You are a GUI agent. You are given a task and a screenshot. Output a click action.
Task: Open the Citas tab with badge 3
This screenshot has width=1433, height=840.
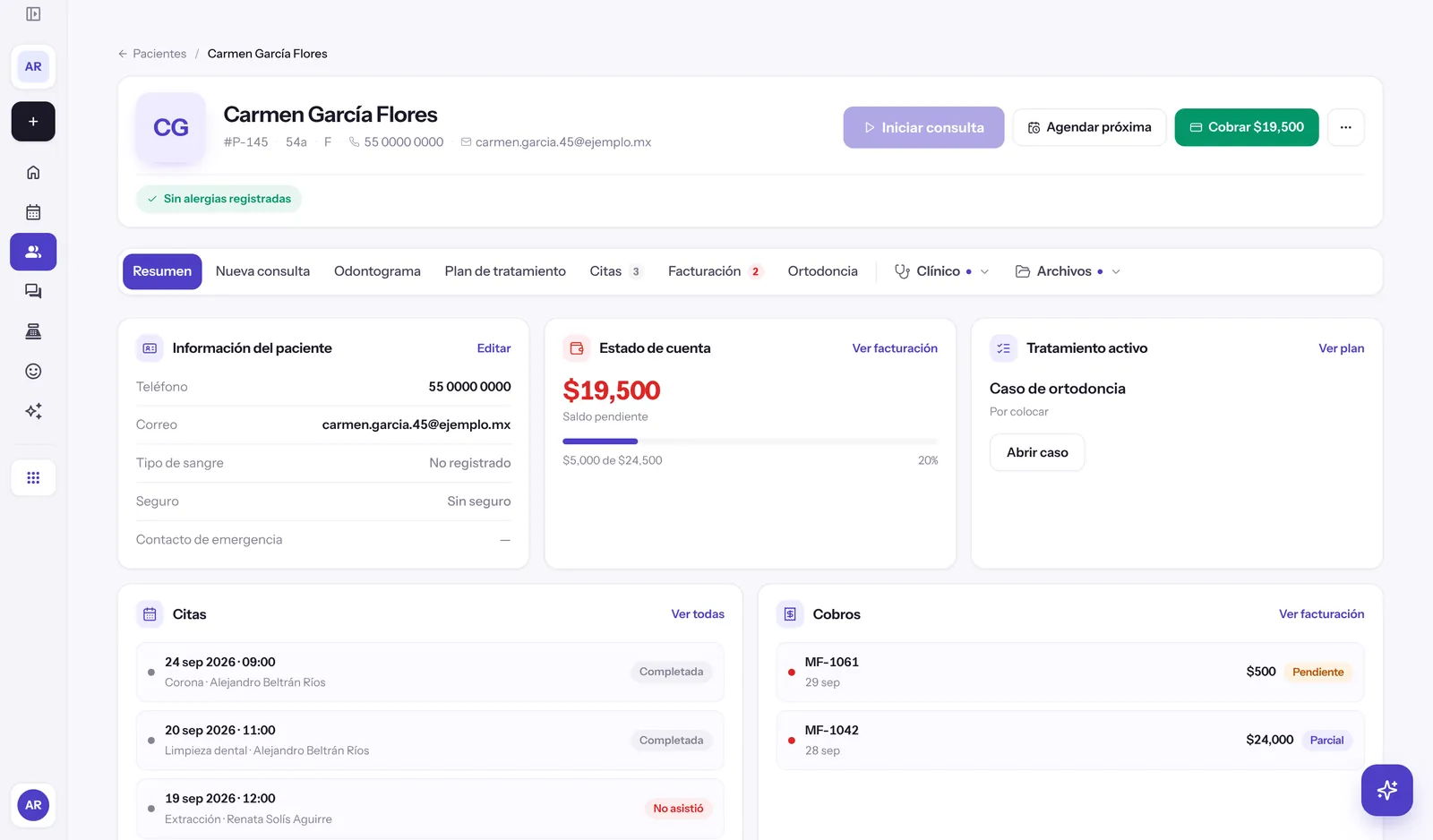615,271
